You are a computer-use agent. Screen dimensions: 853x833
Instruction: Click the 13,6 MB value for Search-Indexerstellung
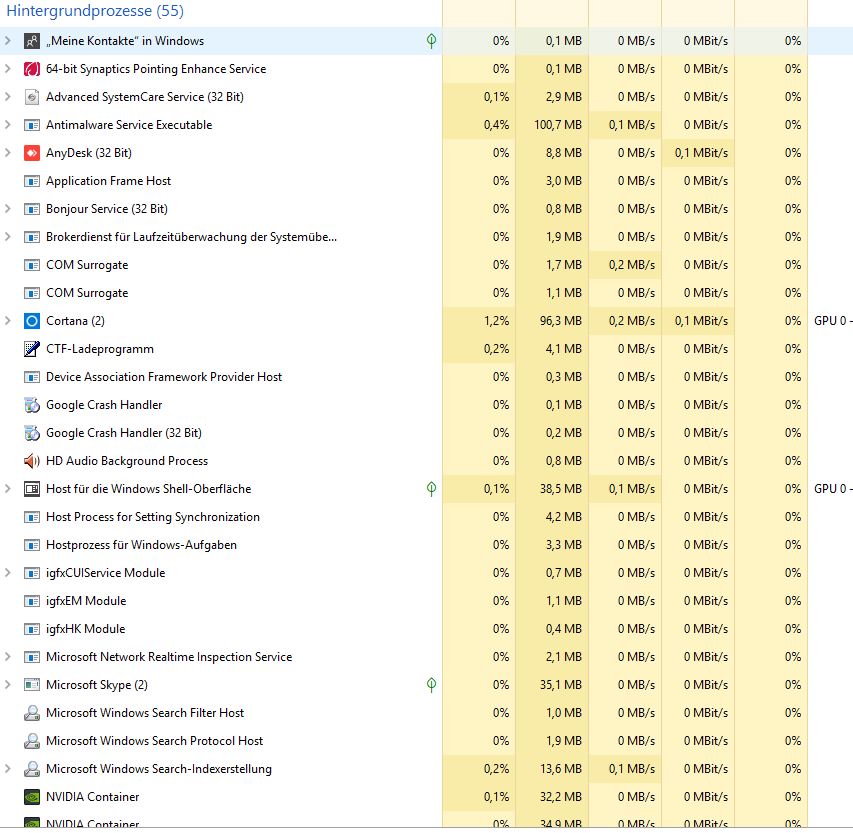560,769
